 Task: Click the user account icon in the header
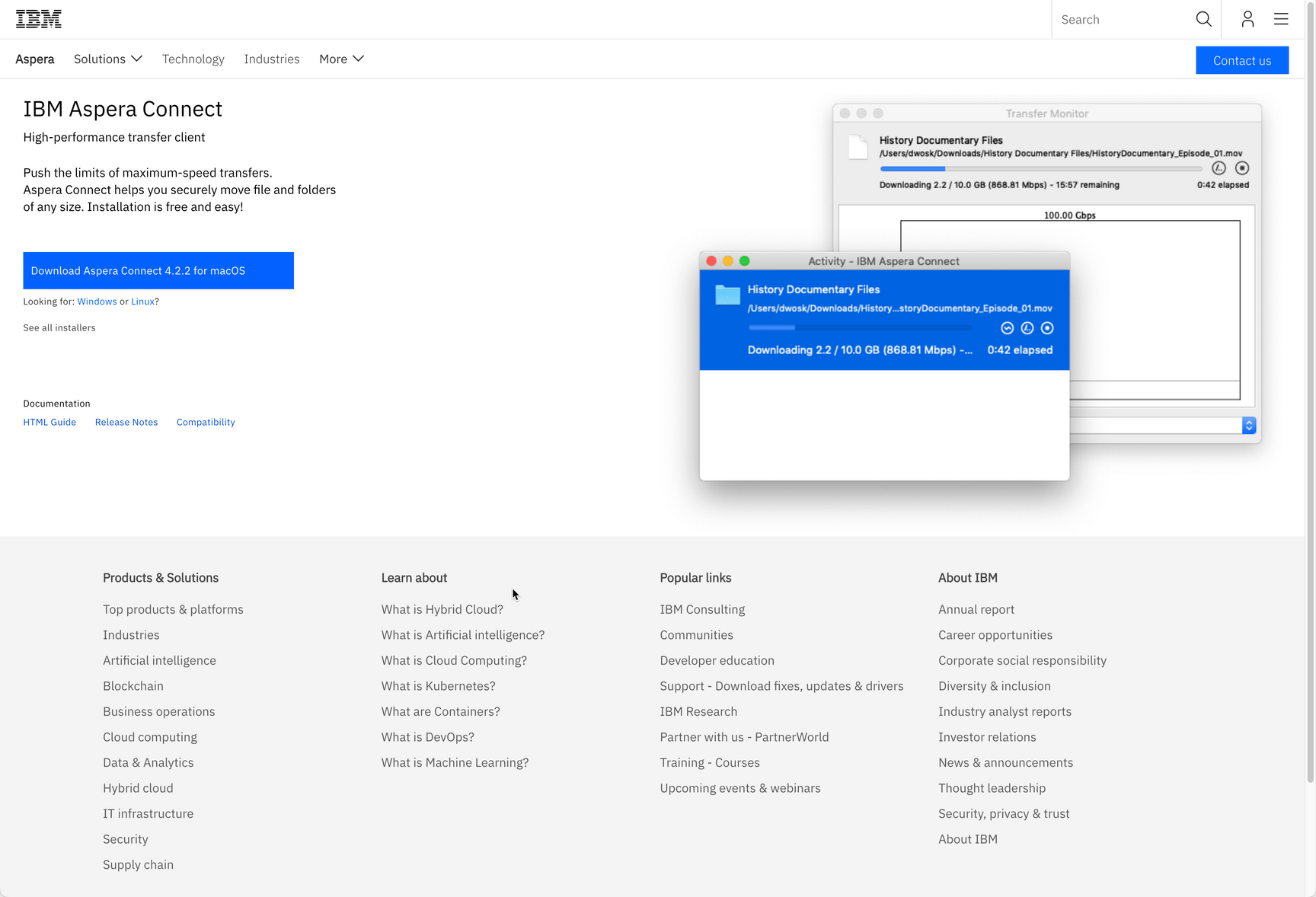(1247, 19)
